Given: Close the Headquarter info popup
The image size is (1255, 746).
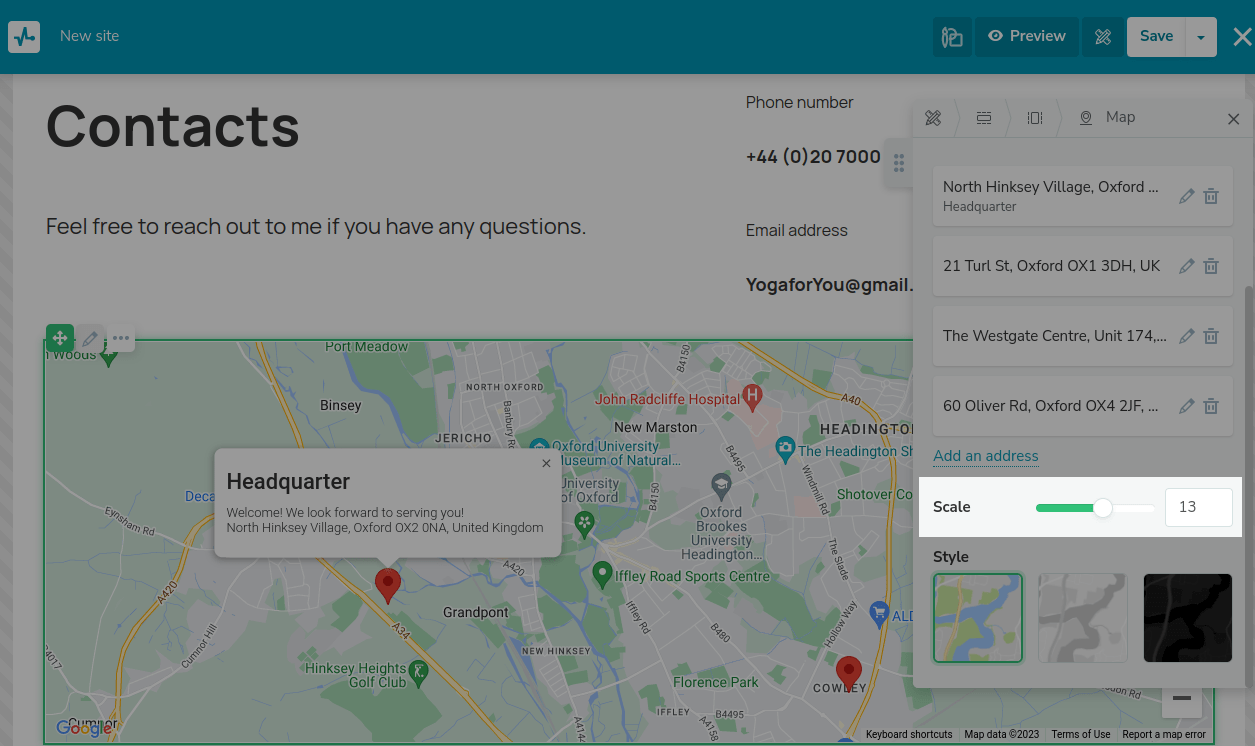Looking at the screenshot, I should click(x=546, y=463).
